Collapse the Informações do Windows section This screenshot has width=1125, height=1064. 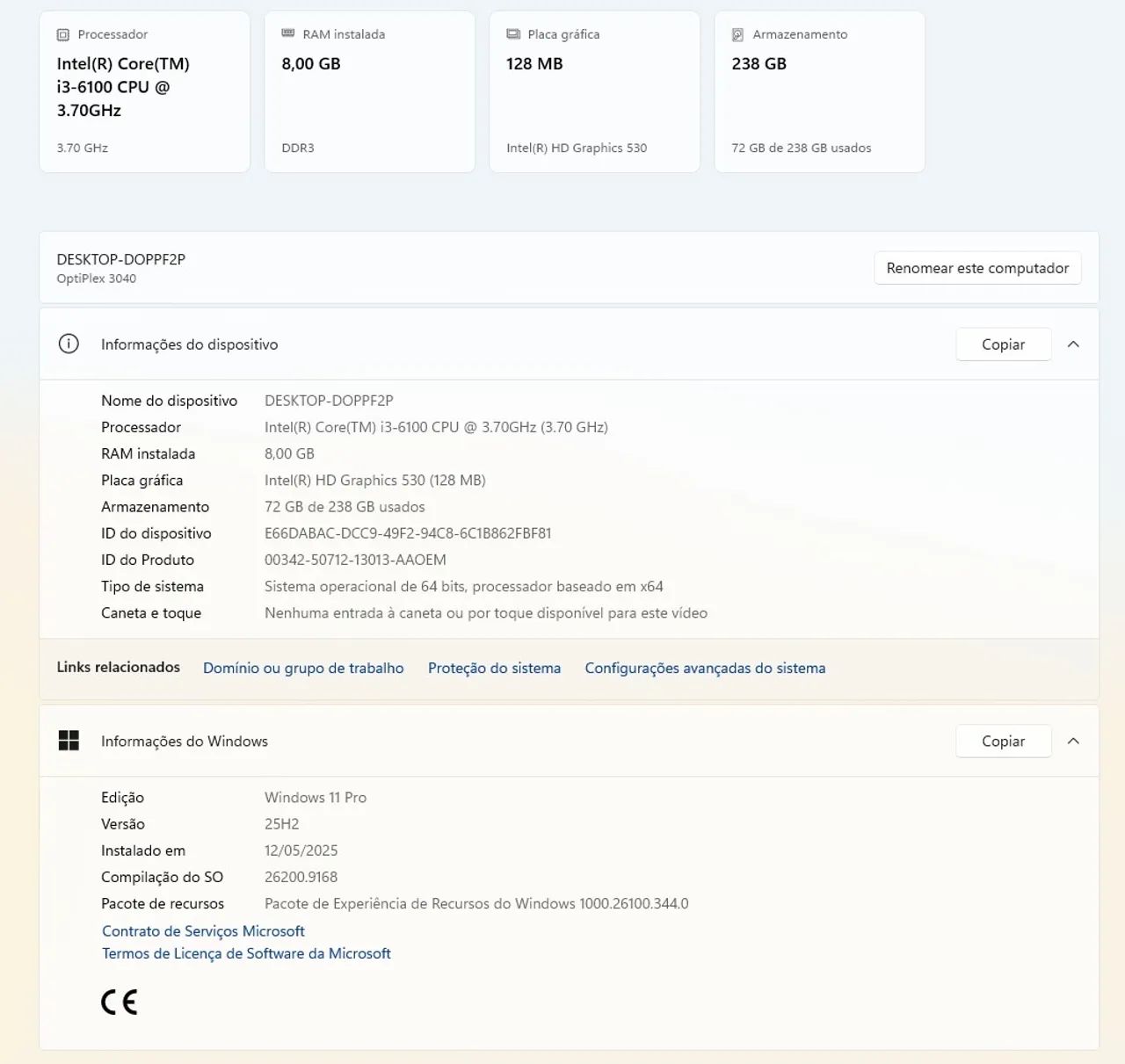[1073, 741]
